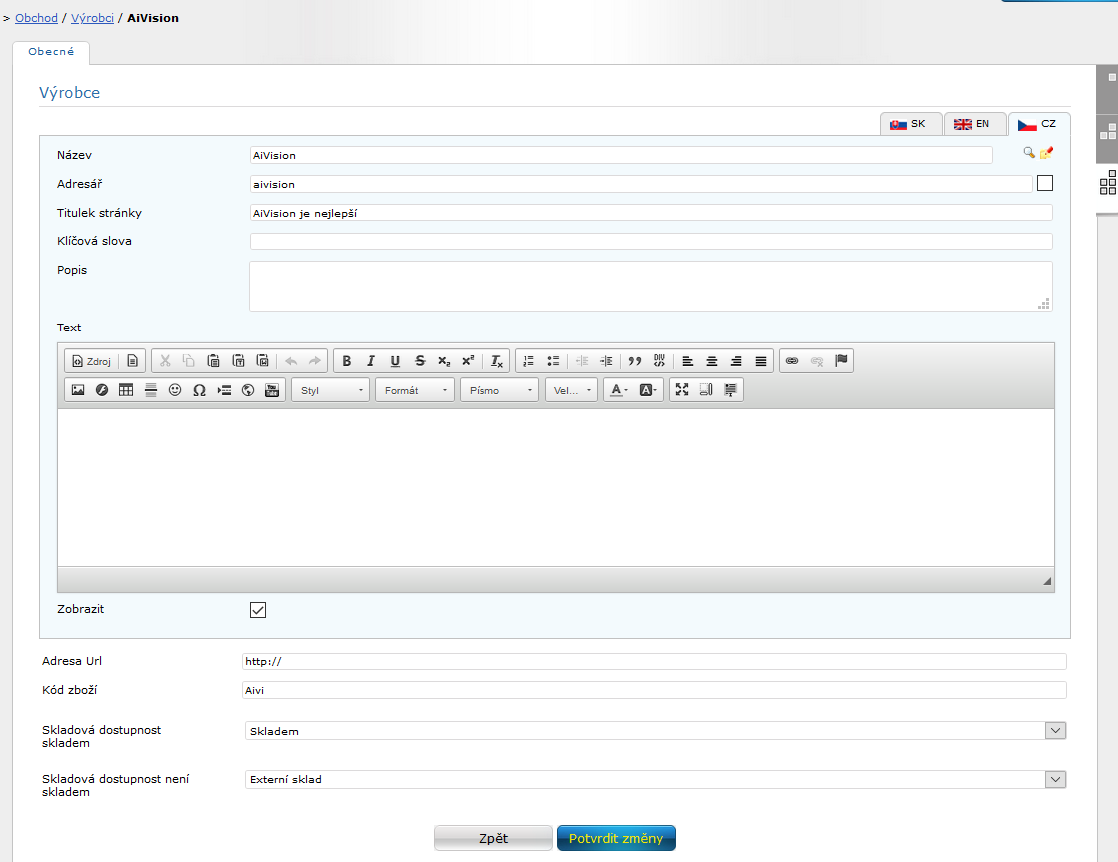Click the edit note icon next to Název
Image resolution: width=1118 pixels, height=862 pixels.
1046,153
